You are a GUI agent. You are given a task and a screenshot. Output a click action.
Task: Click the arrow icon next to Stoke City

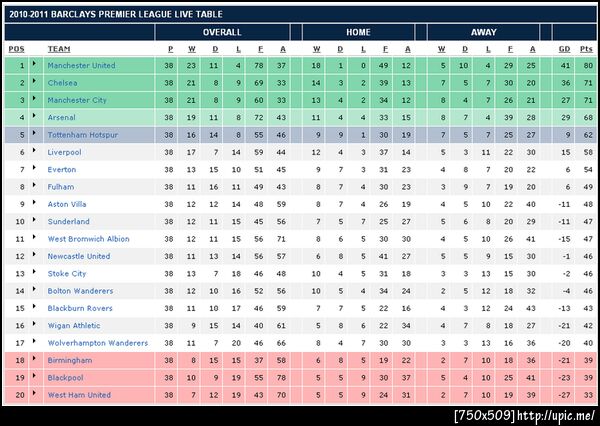[x=36, y=273]
